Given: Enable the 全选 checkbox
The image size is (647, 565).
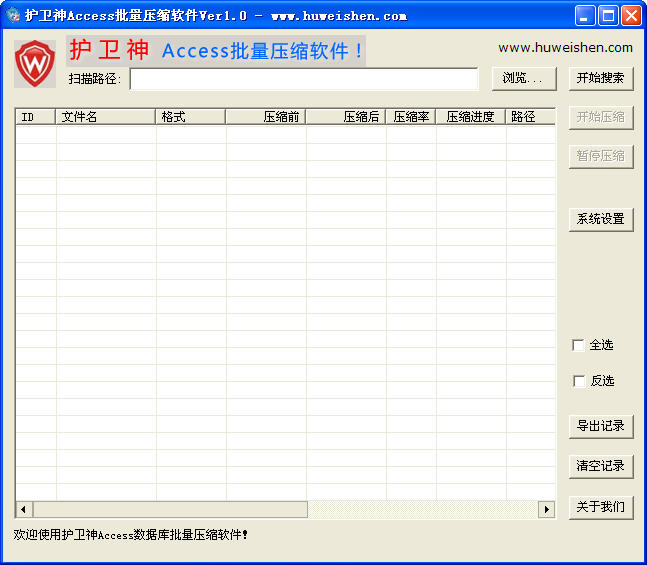Looking at the screenshot, I should 578,345.
